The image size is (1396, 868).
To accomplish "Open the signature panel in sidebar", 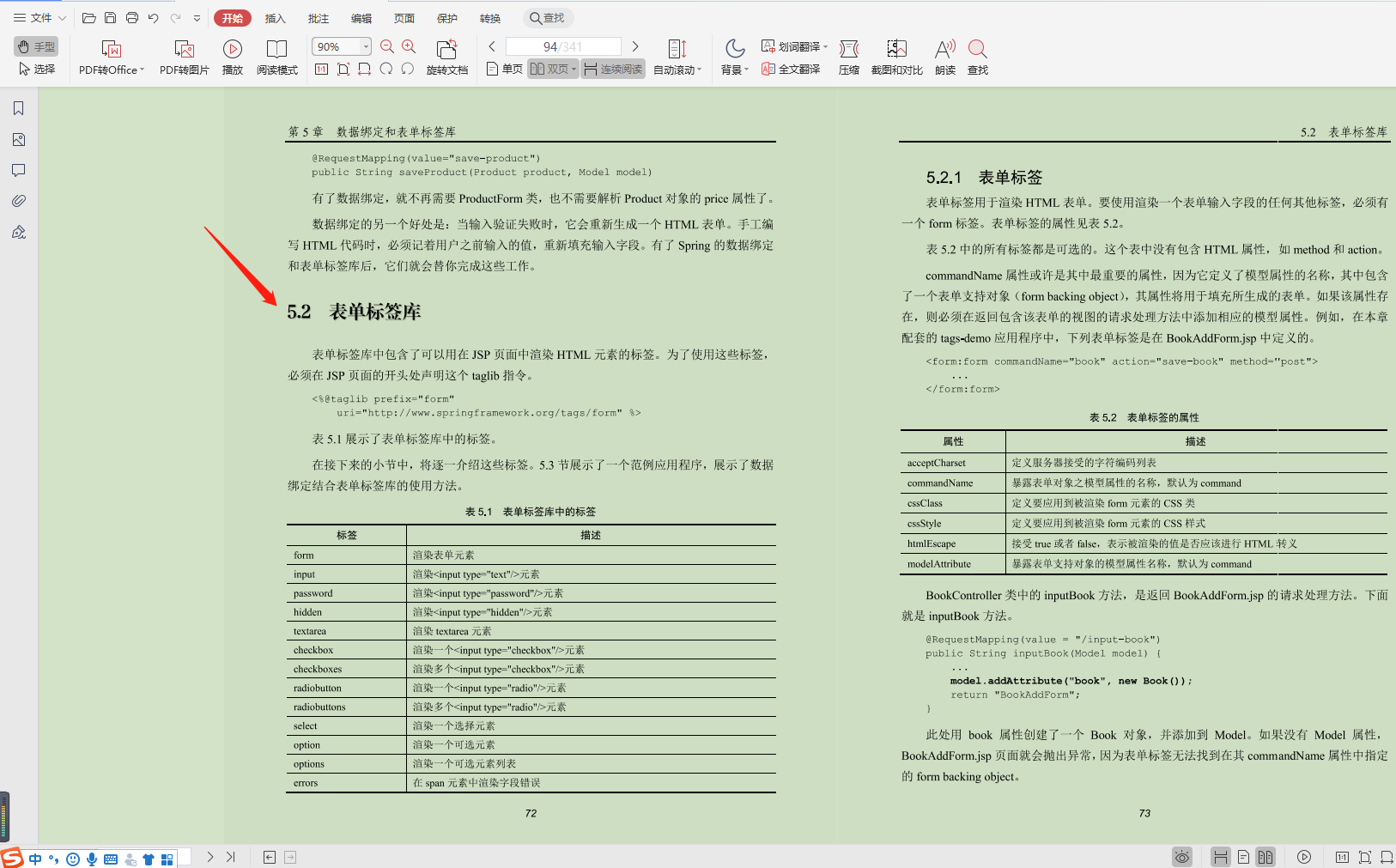I will (19, 232).
